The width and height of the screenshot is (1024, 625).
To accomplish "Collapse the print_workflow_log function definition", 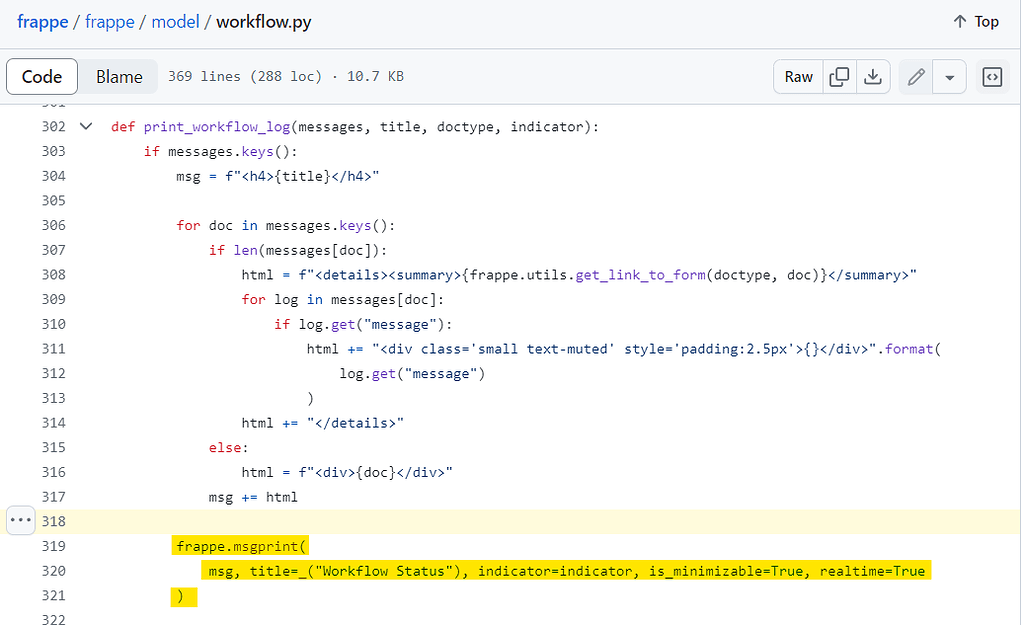I will click(86, 126).
